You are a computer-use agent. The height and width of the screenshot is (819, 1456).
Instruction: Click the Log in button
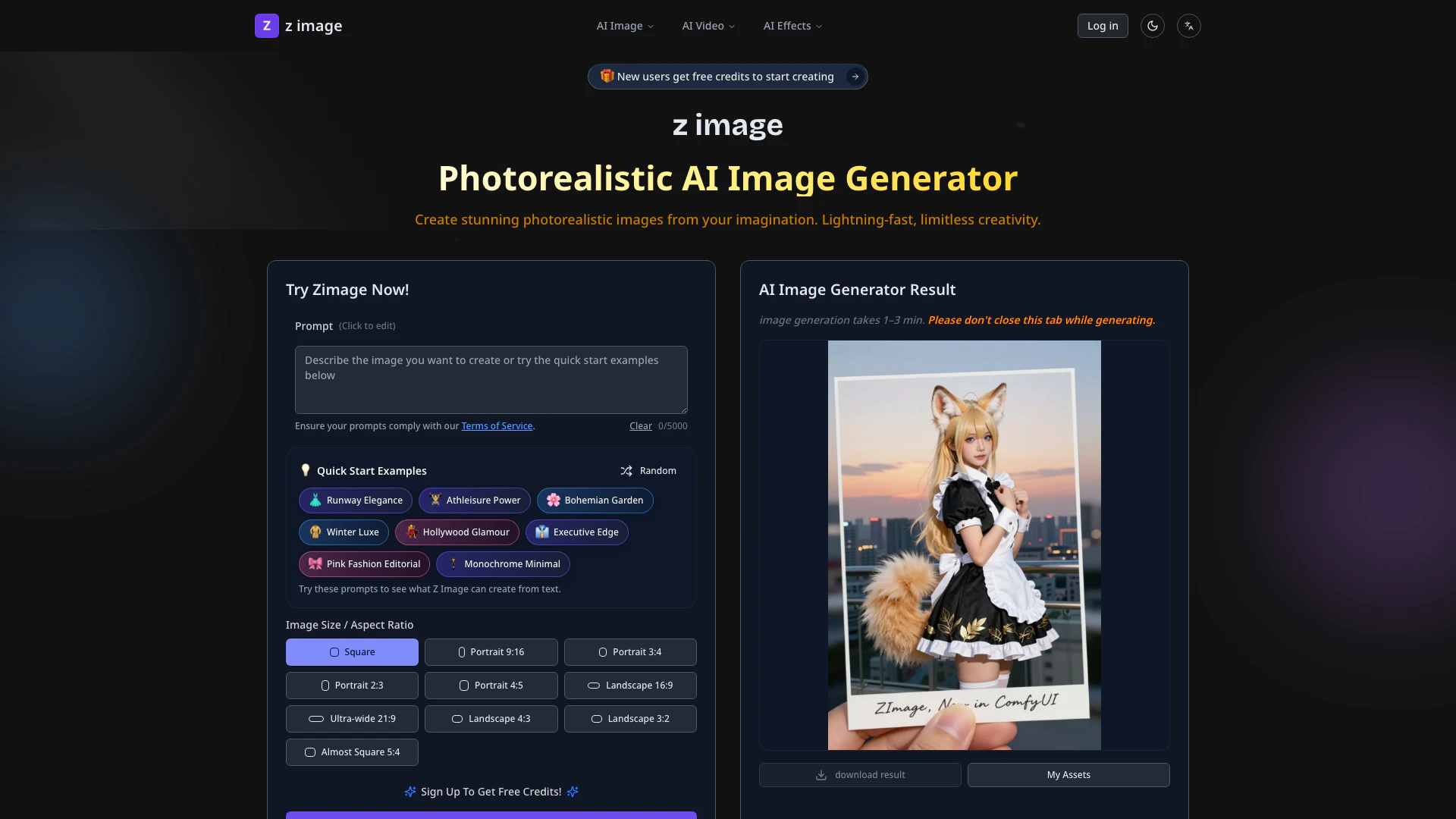coord(1102,26)
